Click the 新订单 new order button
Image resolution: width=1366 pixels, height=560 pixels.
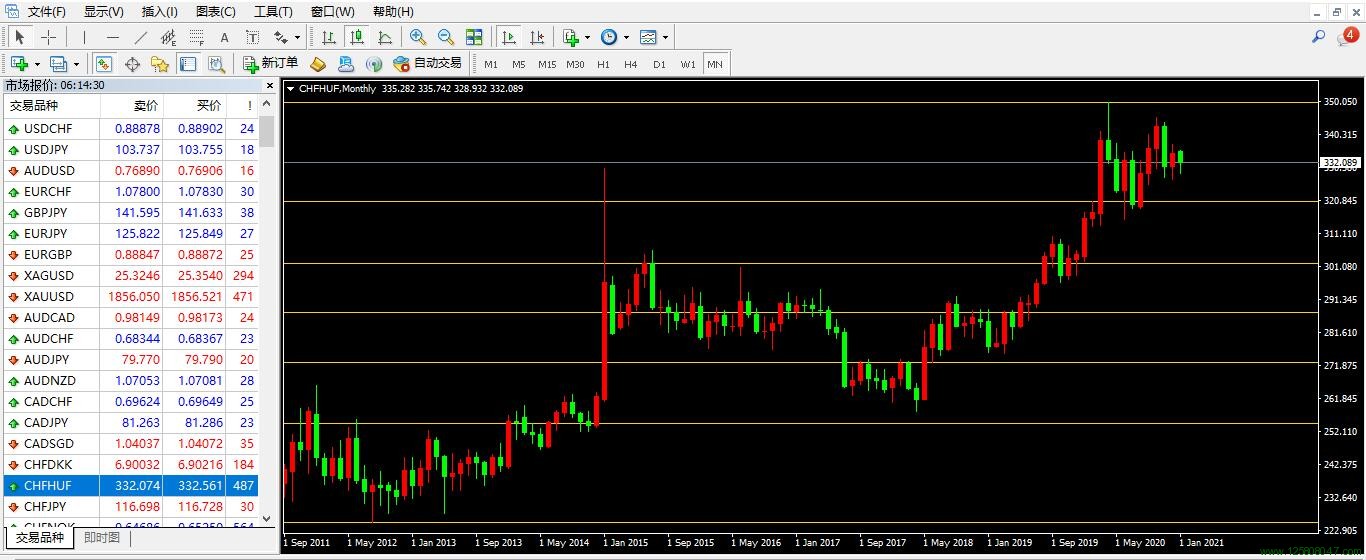270,64
